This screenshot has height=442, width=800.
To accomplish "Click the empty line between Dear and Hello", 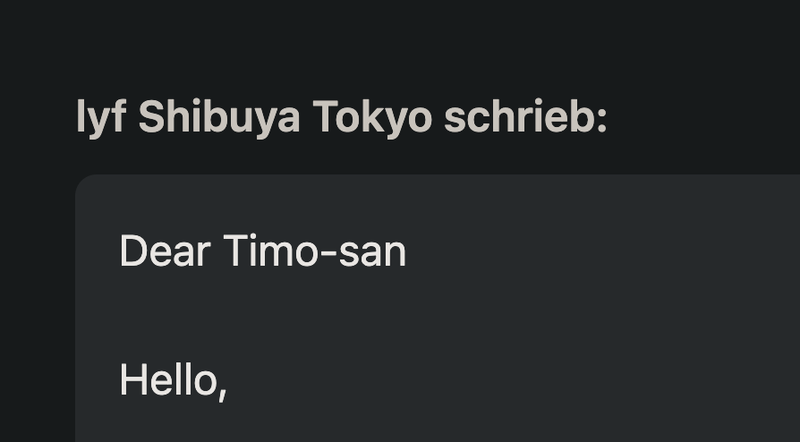I will (x=300, y=316).
